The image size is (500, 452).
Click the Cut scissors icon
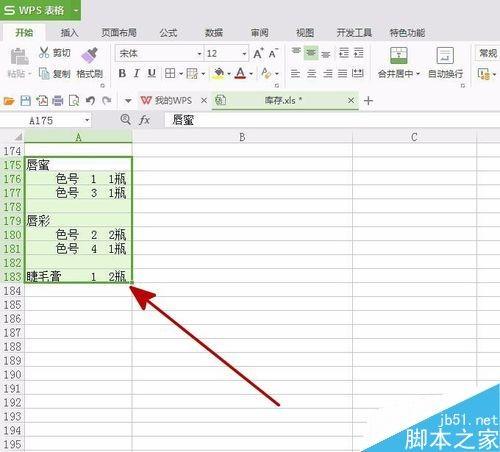[x=44, y=52]
